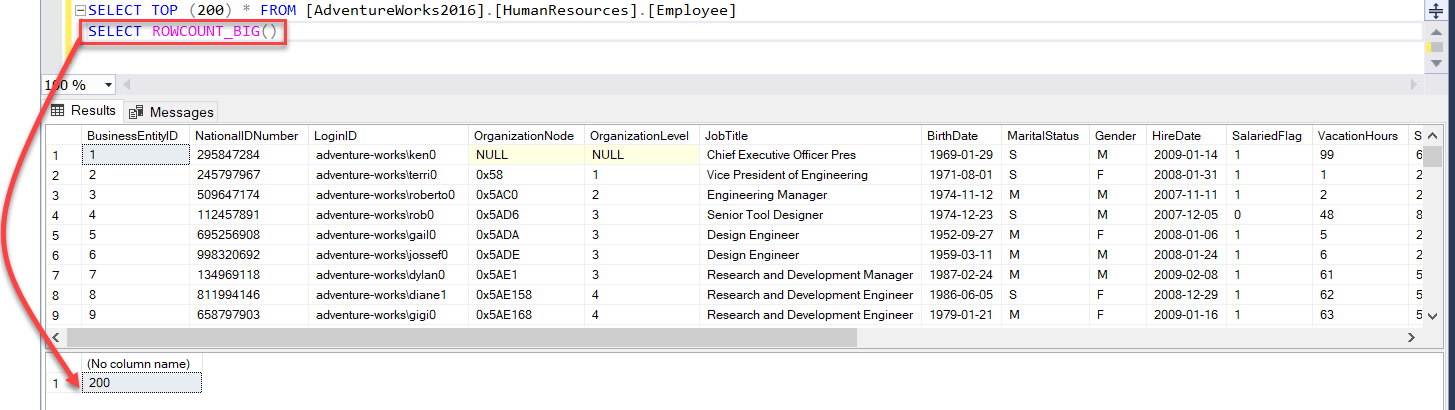Click the editor split-pane icon

tap(1437, 10)
